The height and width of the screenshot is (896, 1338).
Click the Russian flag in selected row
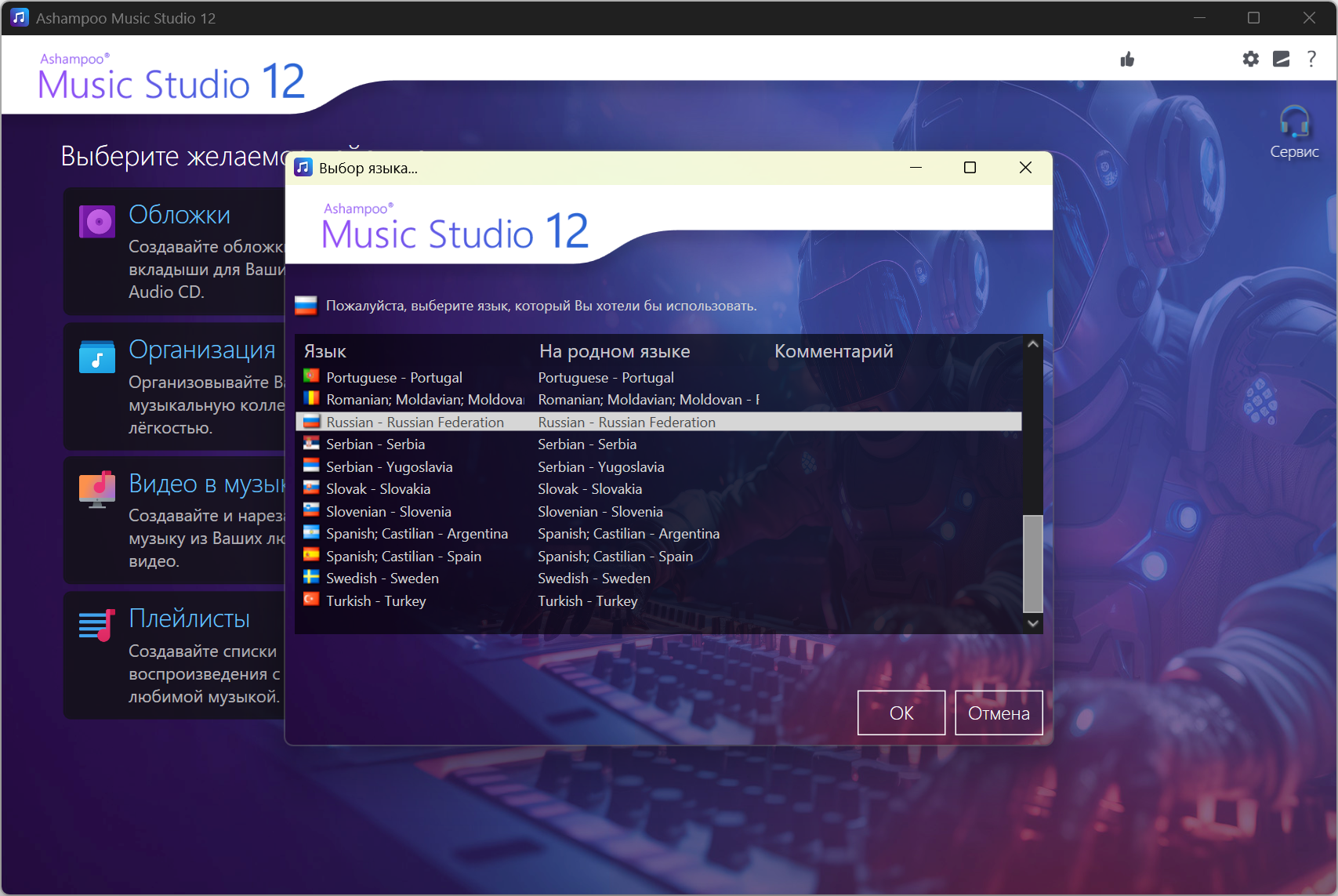[x=311, y=421]
